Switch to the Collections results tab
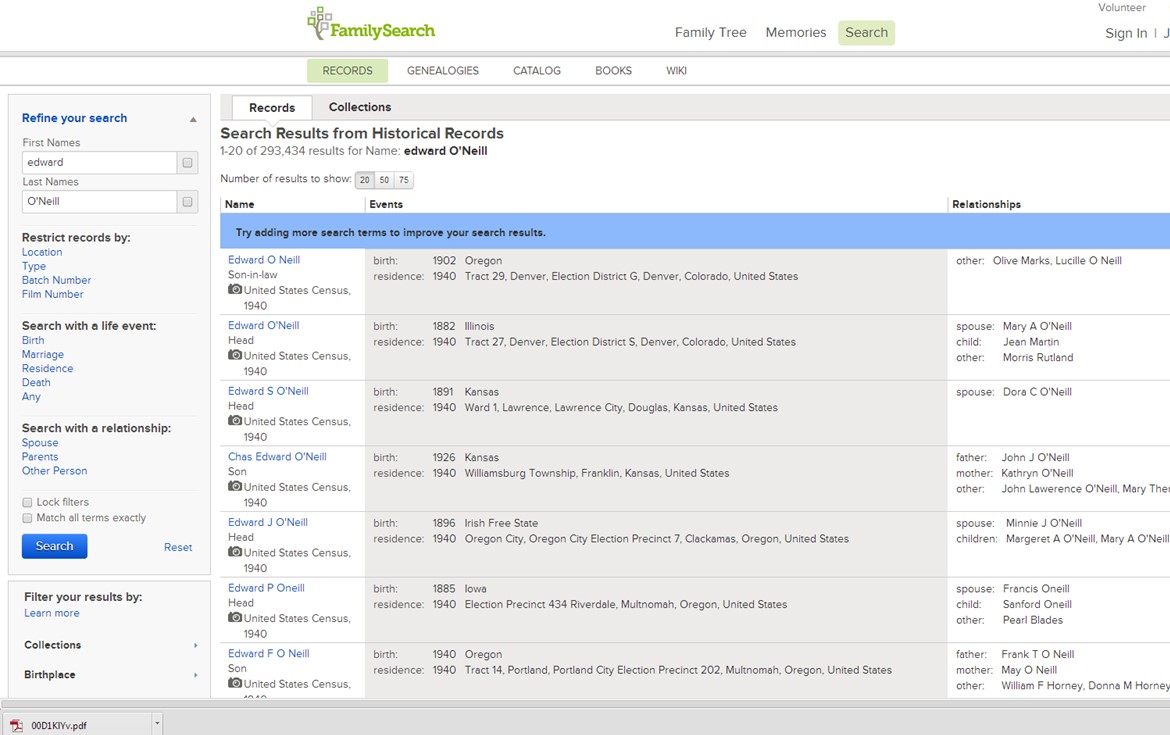Viewport: 1170px width, 735px height. click(360, 107)
